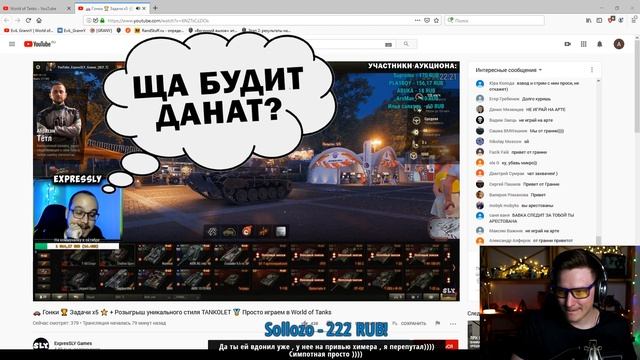Click the Firefox search field
640x360 pixels.
[495, 20]
